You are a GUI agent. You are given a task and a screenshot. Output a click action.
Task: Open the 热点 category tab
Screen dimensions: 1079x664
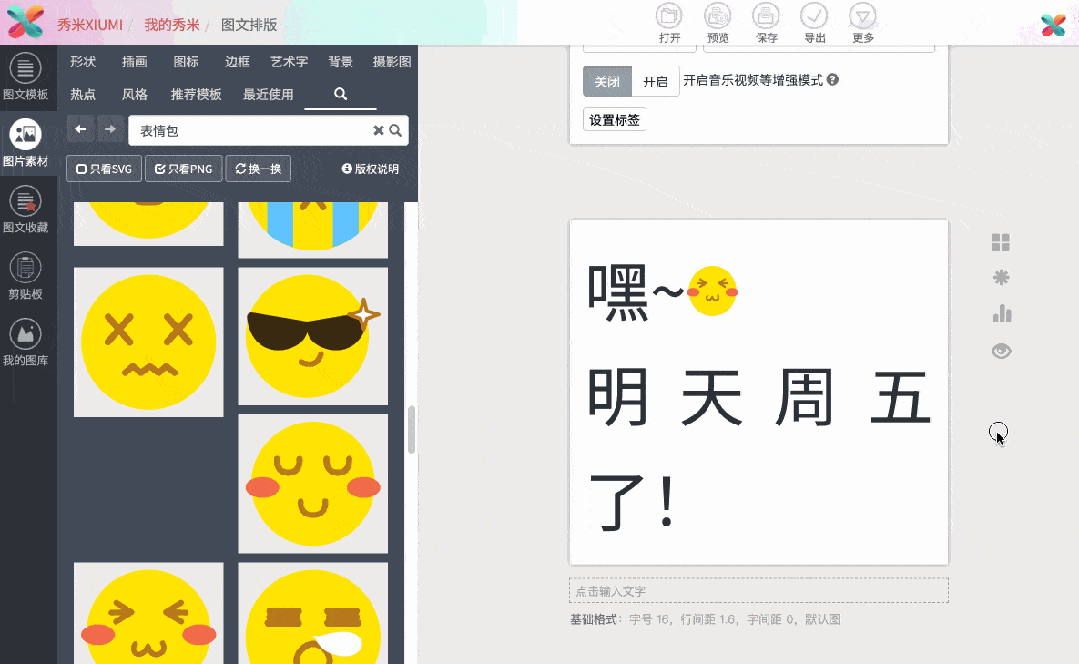tap(83, 94)
